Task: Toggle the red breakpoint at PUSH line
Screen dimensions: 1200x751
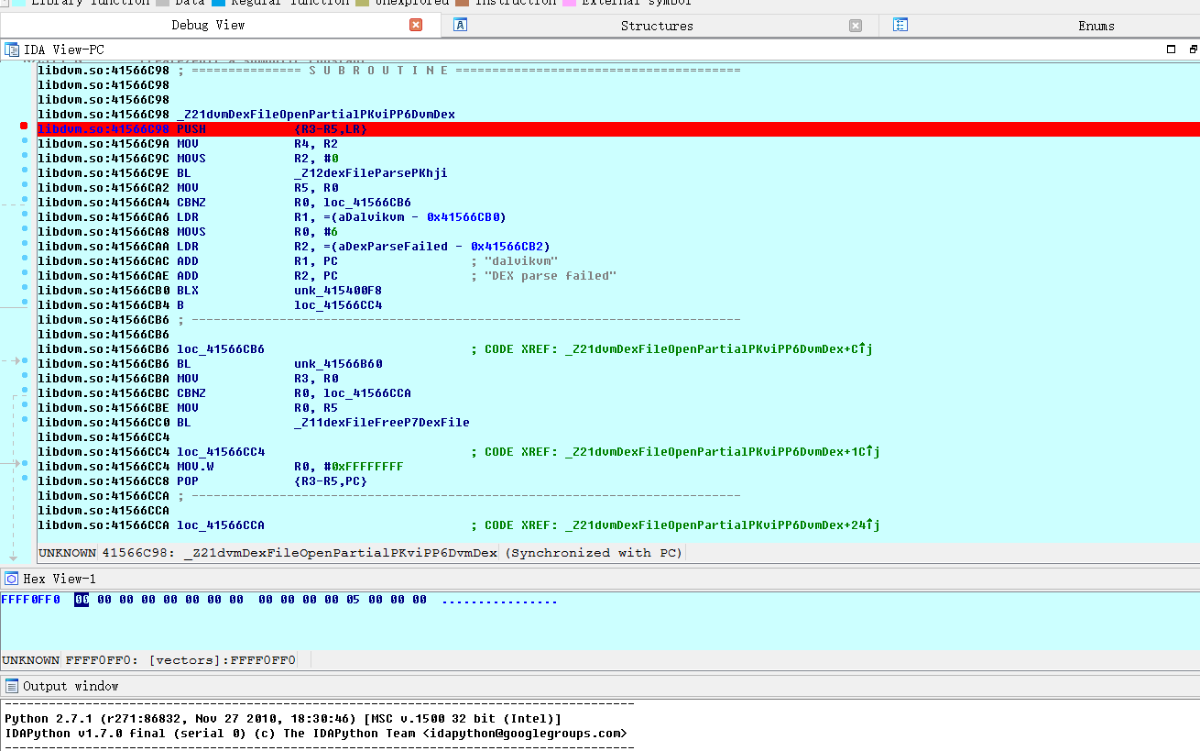Action: [x=24, y=127]
